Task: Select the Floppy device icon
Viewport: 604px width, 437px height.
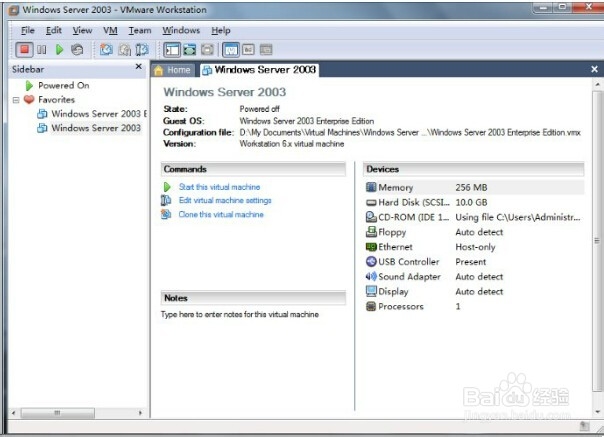Action: pyautogui.click(x=371, y=232)
